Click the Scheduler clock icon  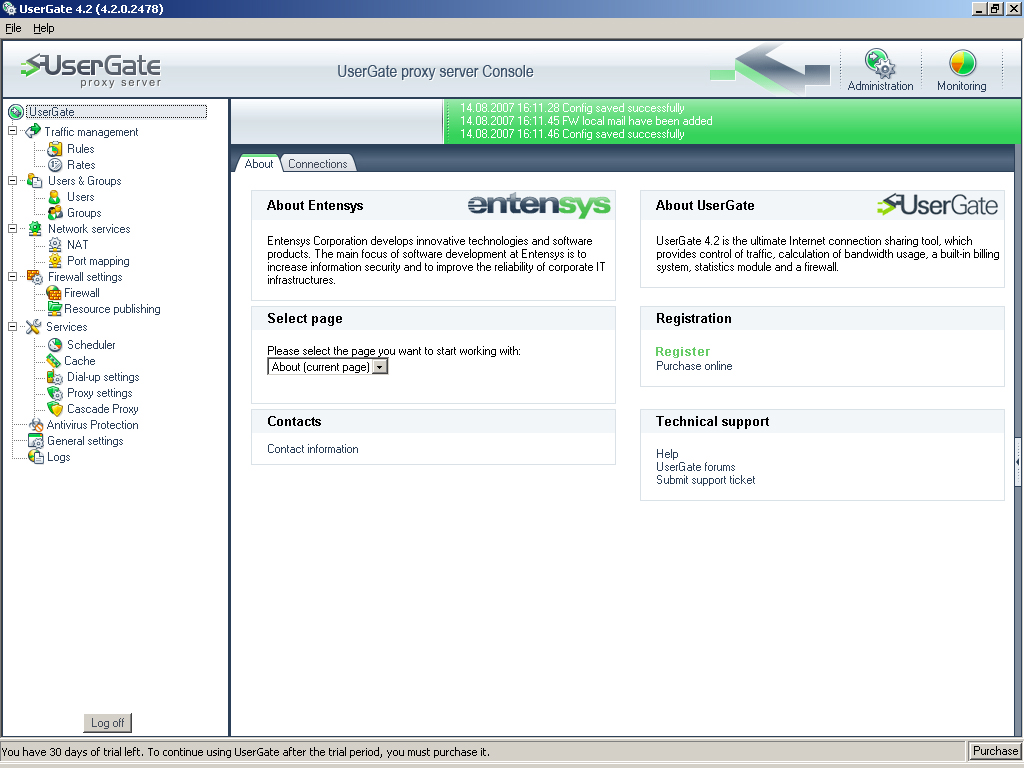coord(55,345)
